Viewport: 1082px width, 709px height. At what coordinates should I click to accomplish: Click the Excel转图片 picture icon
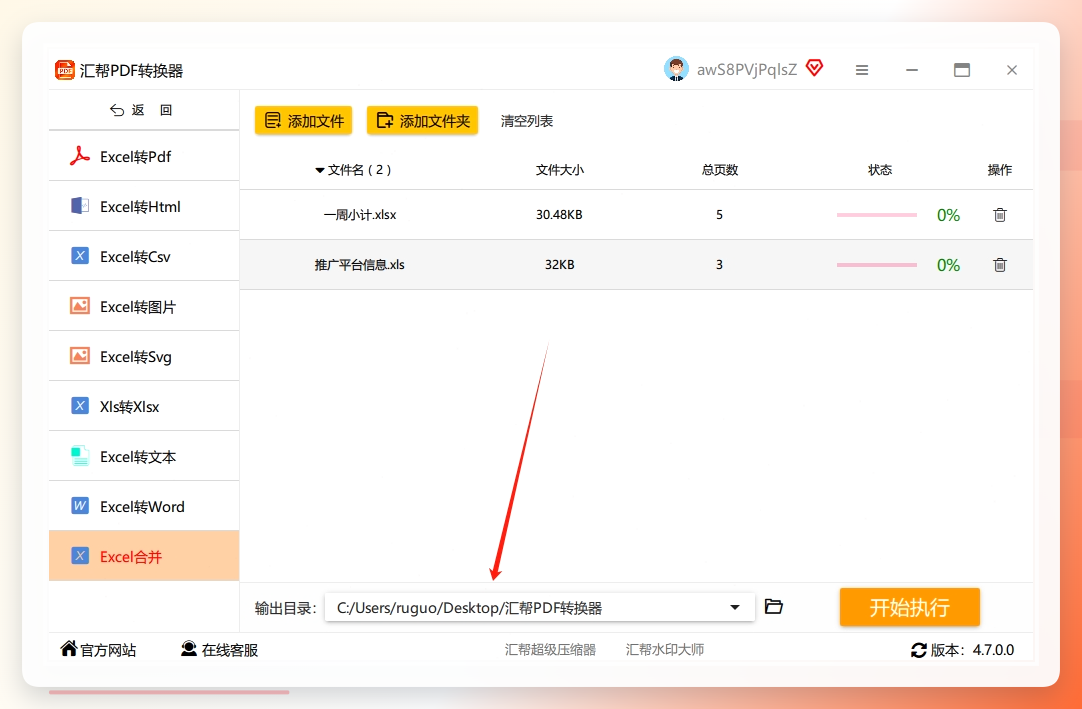(80, 306)
